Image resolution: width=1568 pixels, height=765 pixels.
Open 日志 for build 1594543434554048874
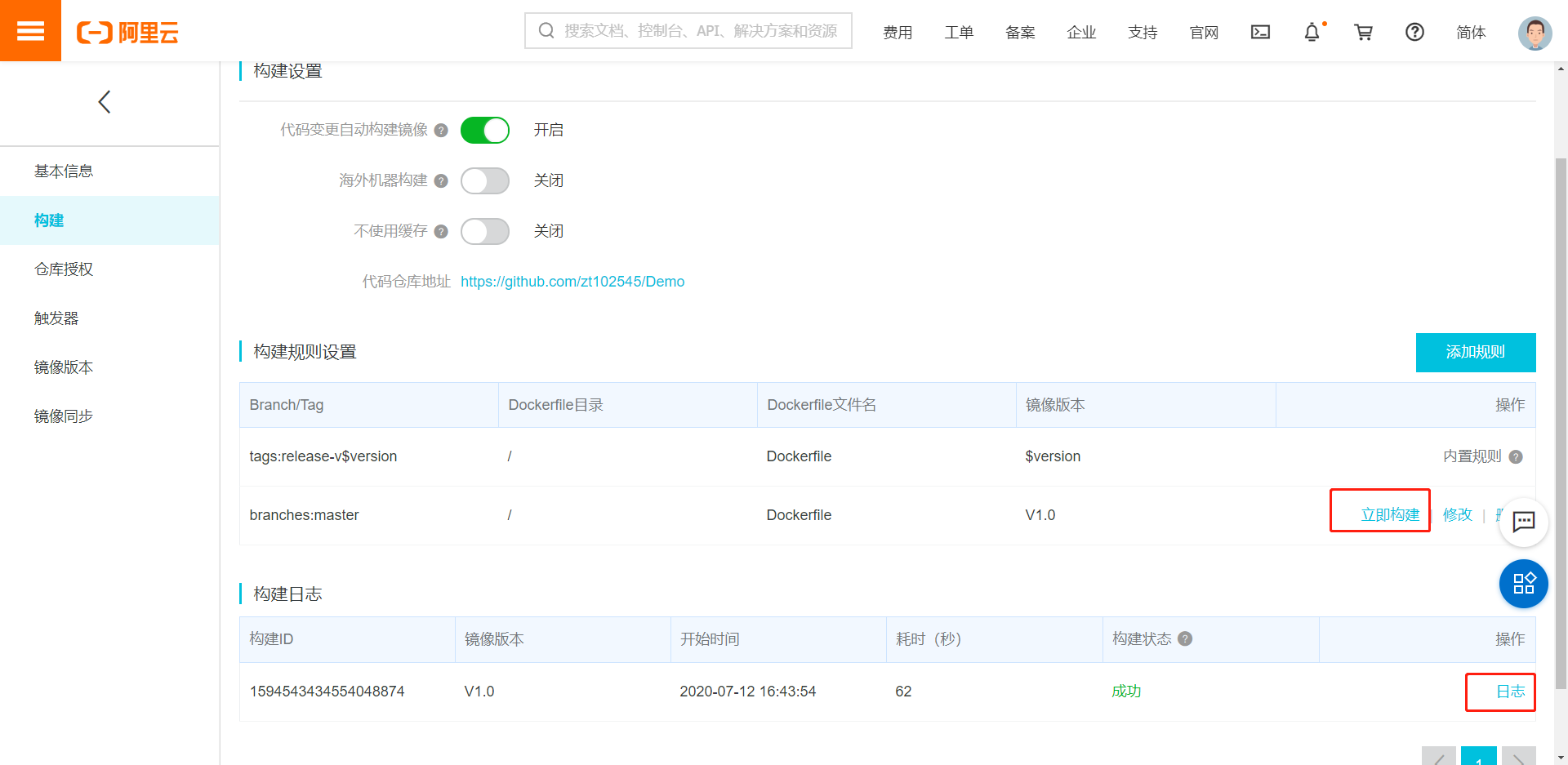click(1511, 692)
